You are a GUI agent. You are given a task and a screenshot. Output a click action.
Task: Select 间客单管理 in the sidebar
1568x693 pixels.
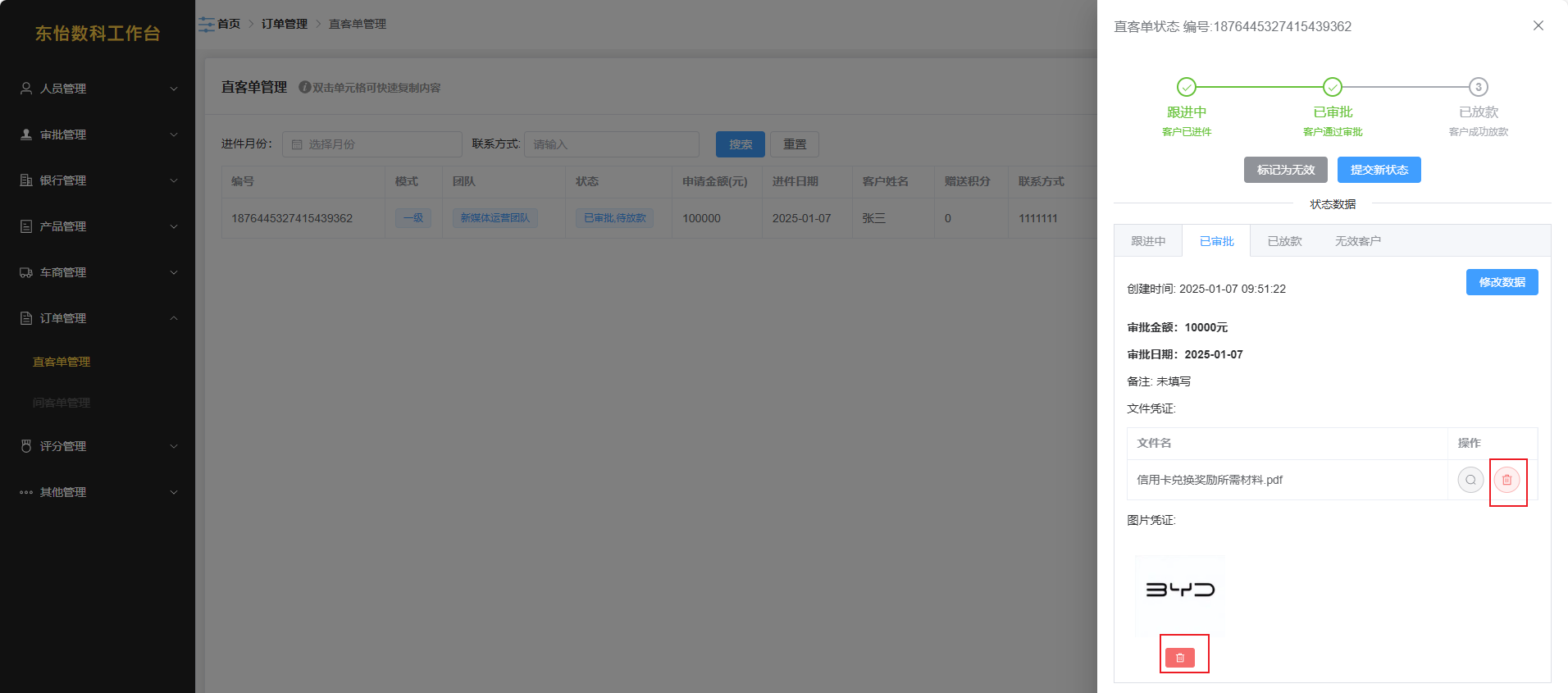pyautogui.click(x=62, y=403)
